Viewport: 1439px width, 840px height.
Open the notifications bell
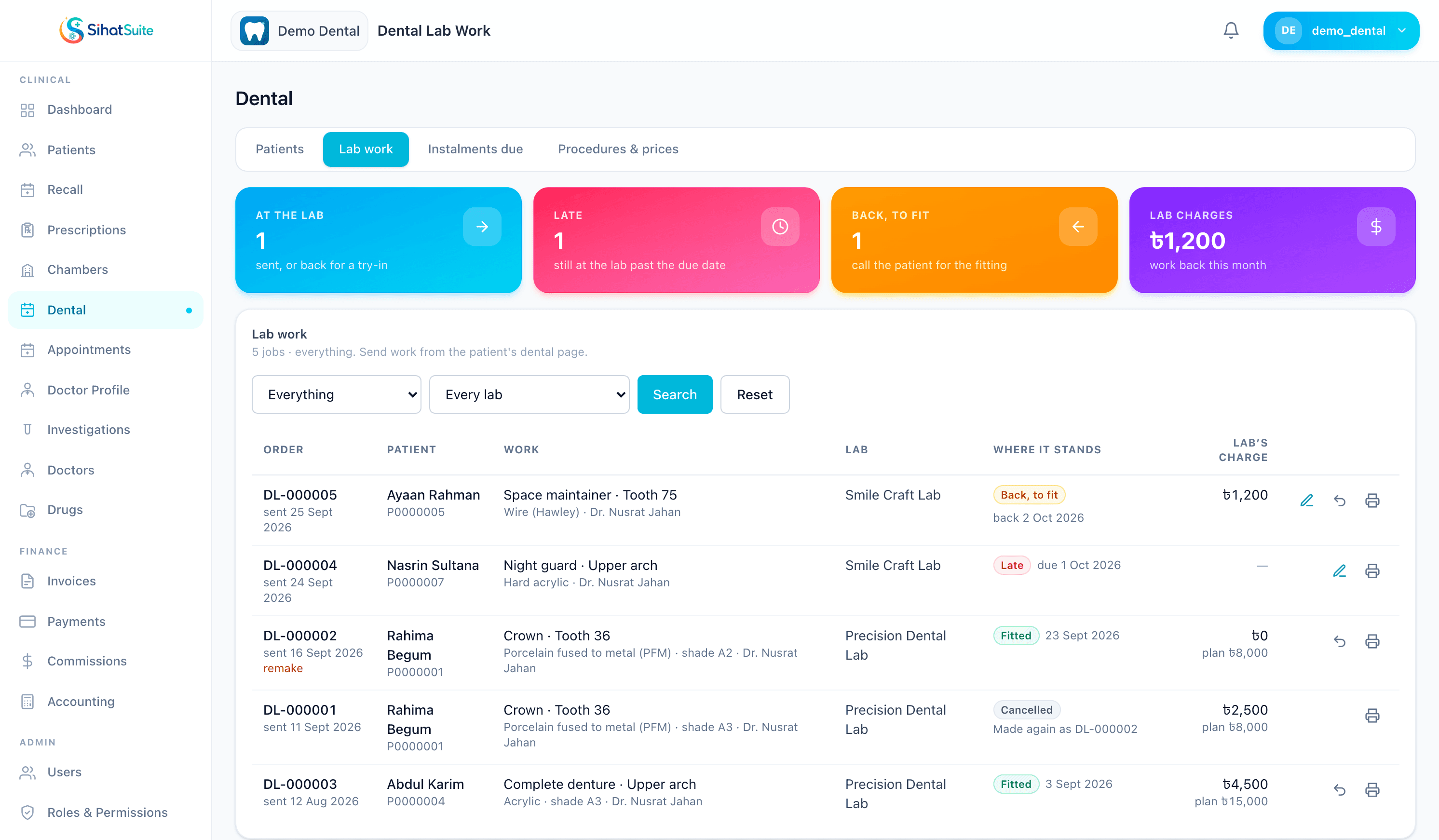tap(1231, 30)
